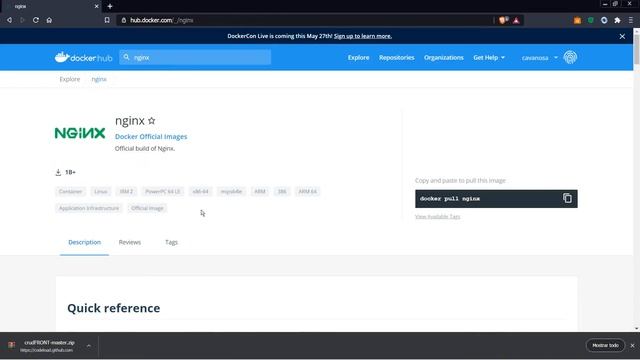Open the green shield extension icon
The width and height of the screenshot is (640, 360).
point(591,20)
